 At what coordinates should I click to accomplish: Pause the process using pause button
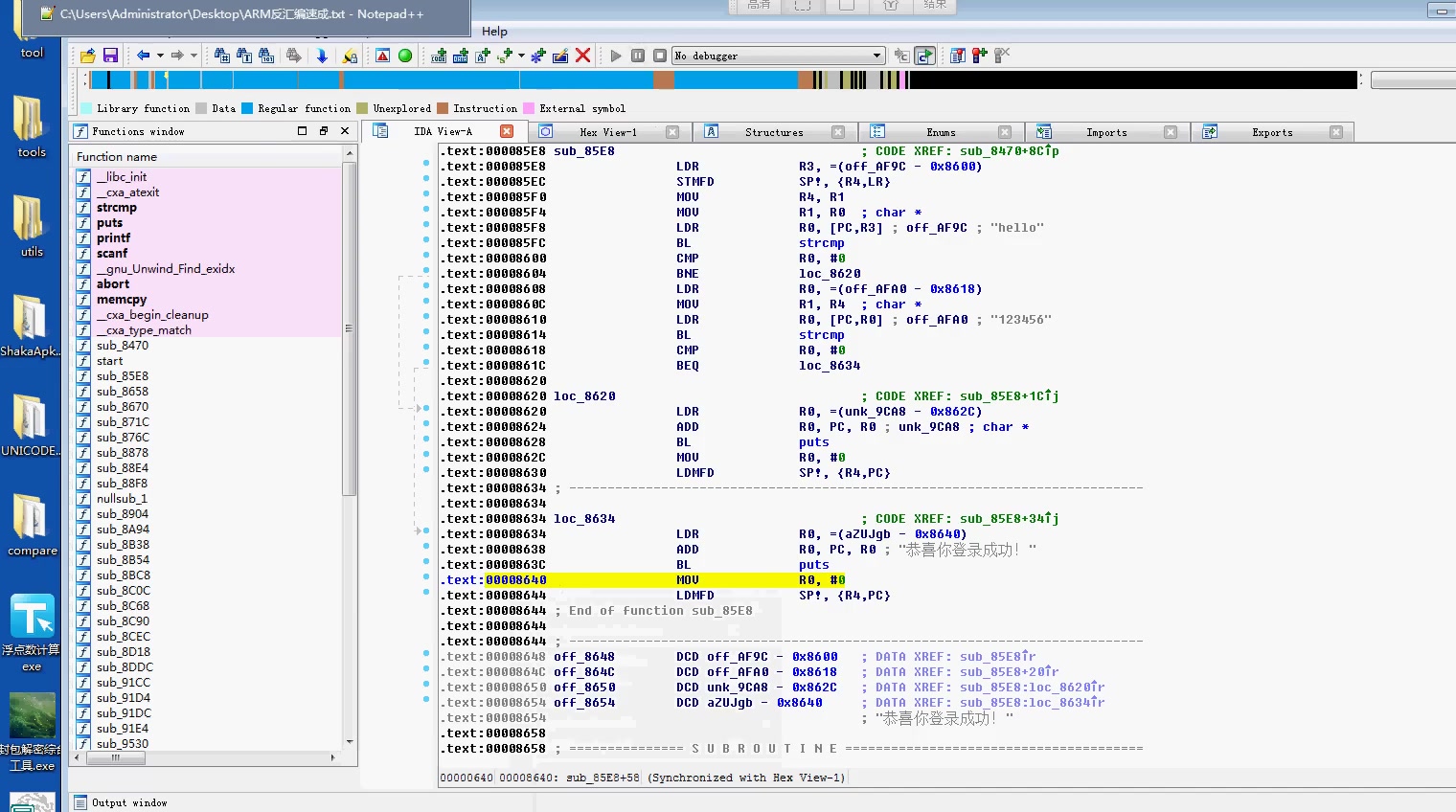(x=638, y=56)
